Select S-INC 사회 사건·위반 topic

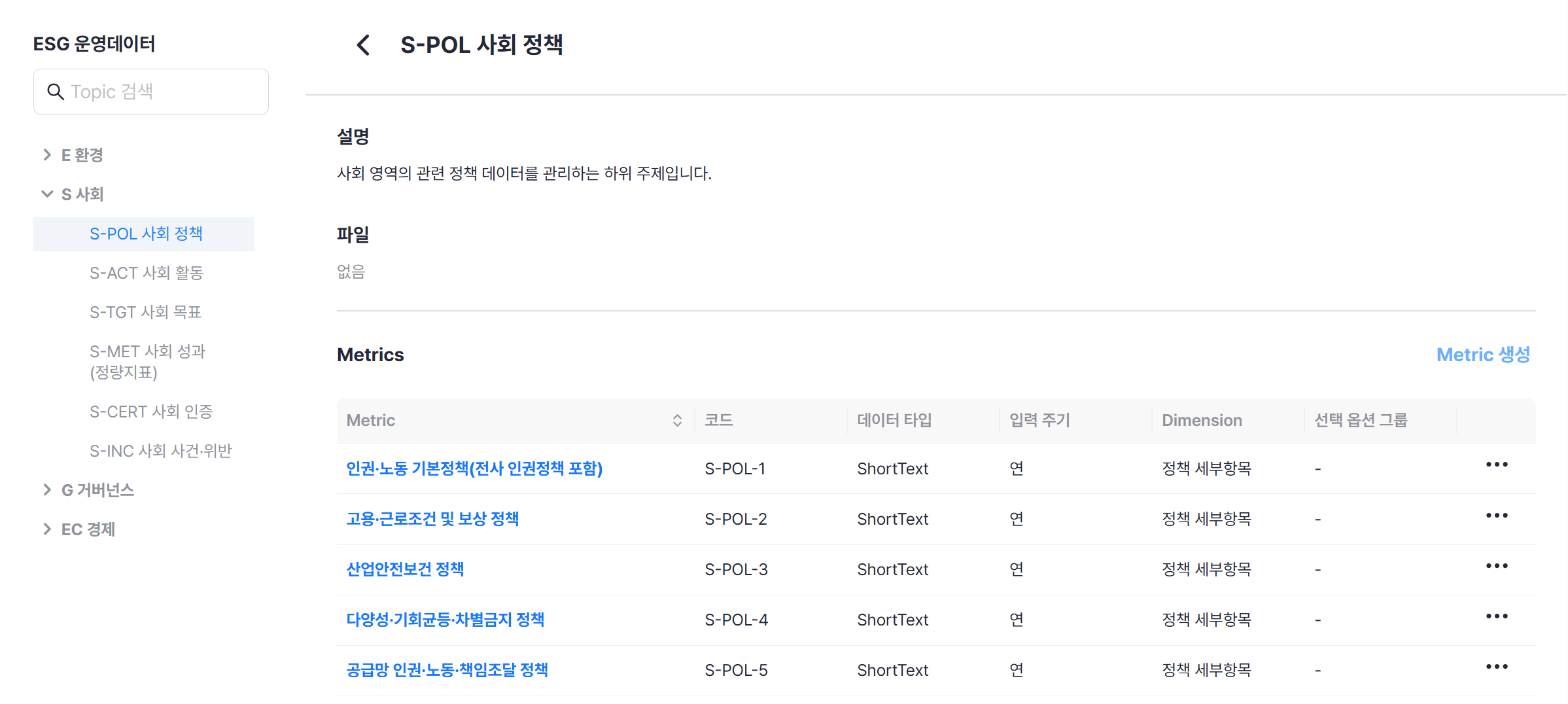pos(161,451)
